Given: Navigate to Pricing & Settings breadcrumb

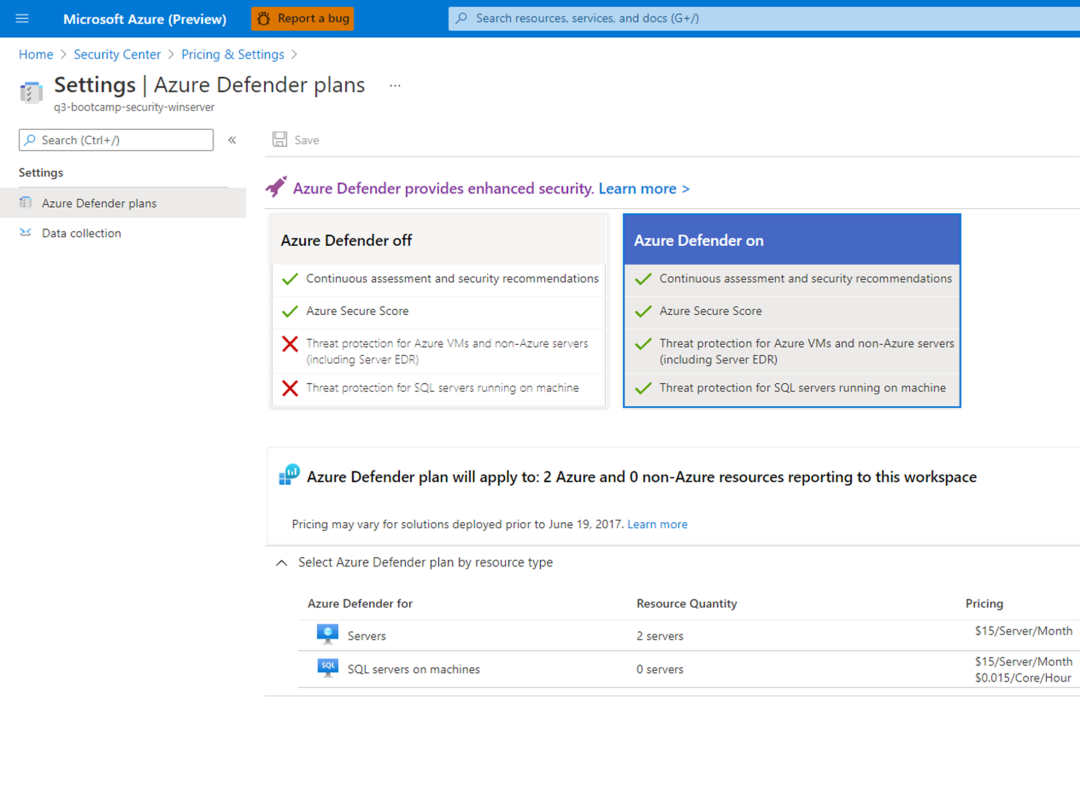Looking at the screenshot, I should coord(233,54).
